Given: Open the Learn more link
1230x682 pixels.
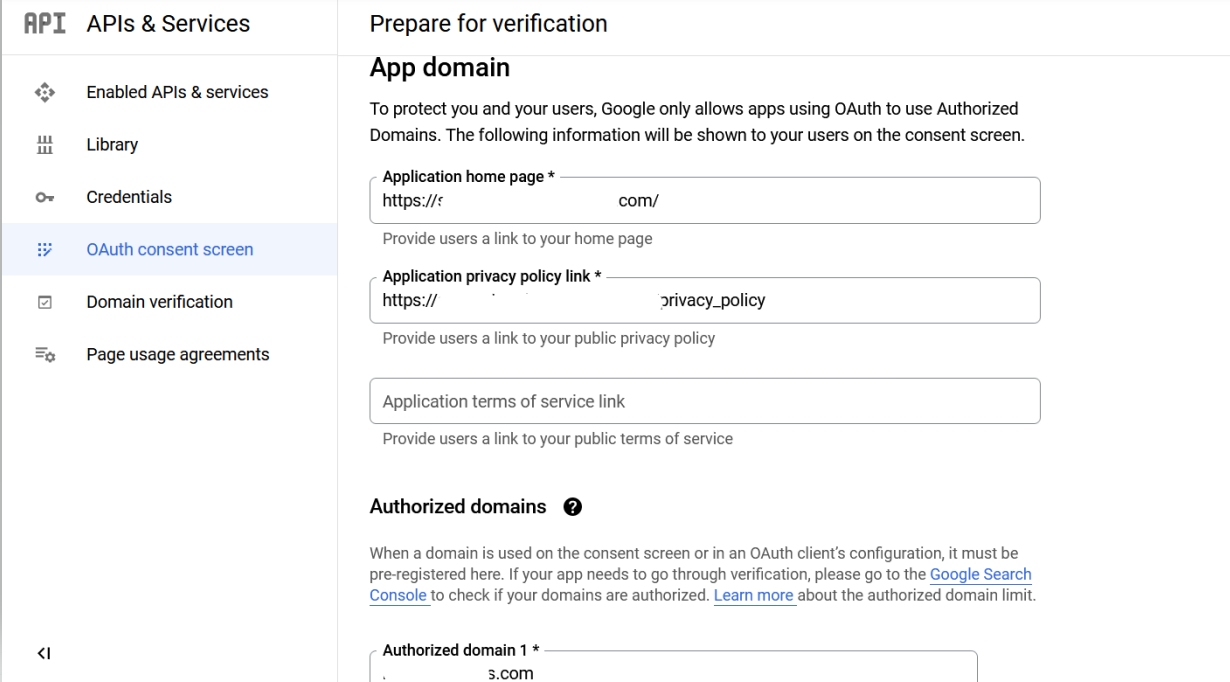Looking at the screenshot, I should [754, 595].
